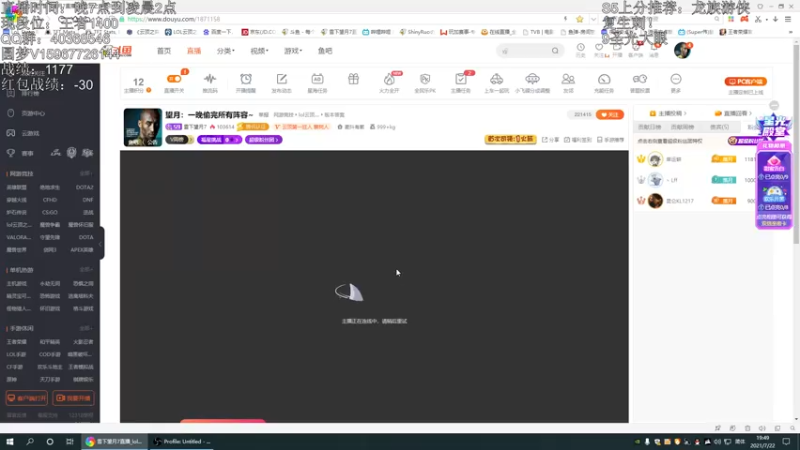Click the browser download arrow icon

tap(776, 19)
